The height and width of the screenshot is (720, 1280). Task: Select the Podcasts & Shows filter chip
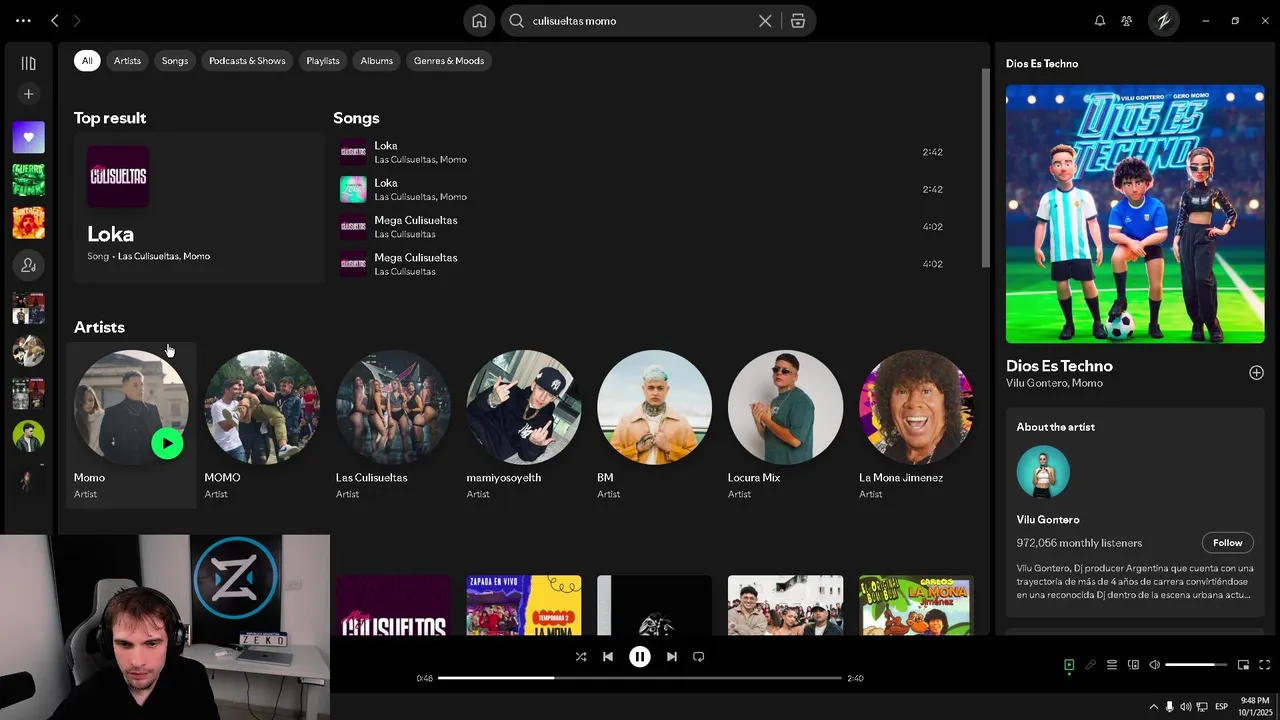click(x=247, y=61)
